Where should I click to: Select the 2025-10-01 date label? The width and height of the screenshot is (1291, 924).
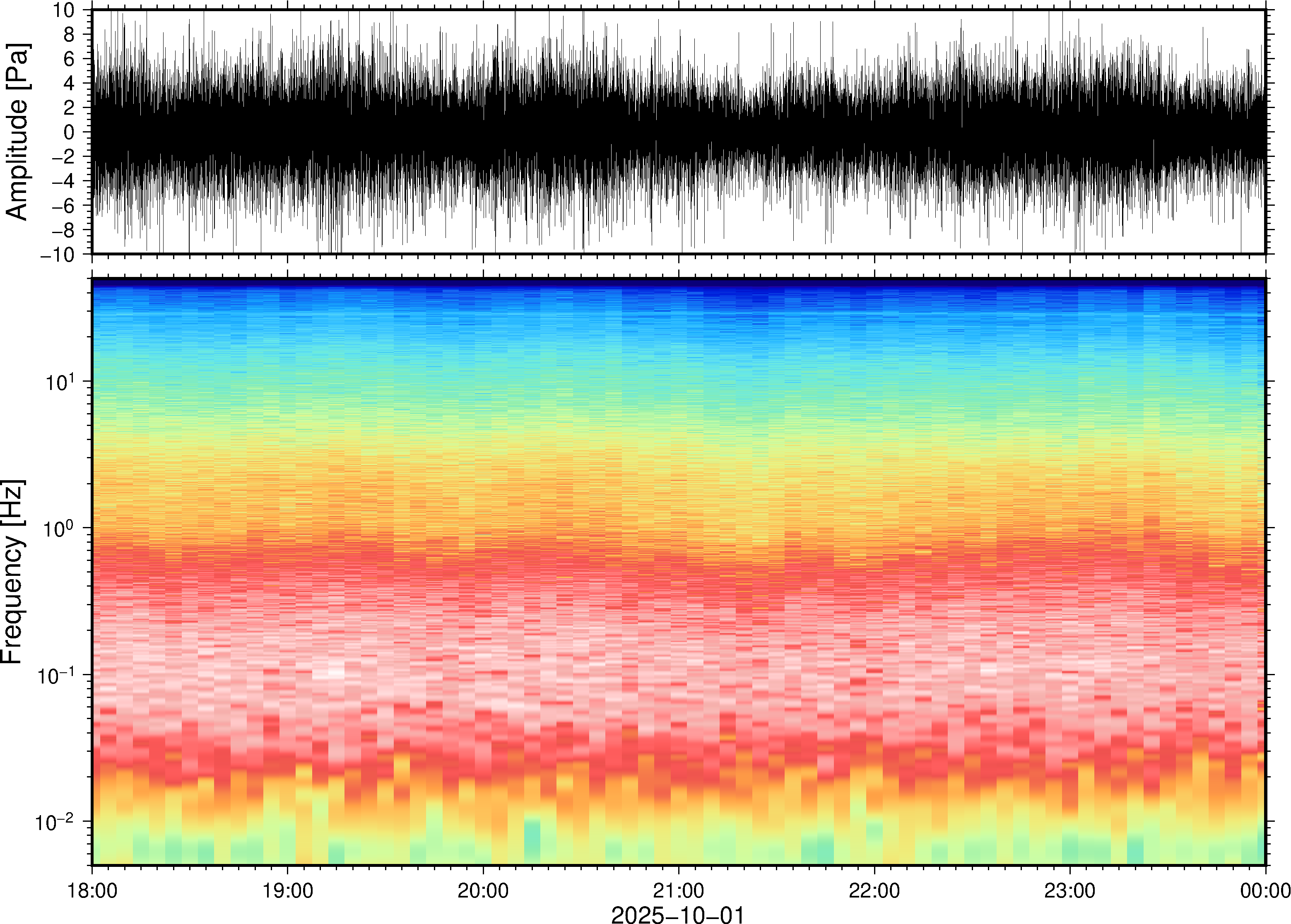[678, 915]
